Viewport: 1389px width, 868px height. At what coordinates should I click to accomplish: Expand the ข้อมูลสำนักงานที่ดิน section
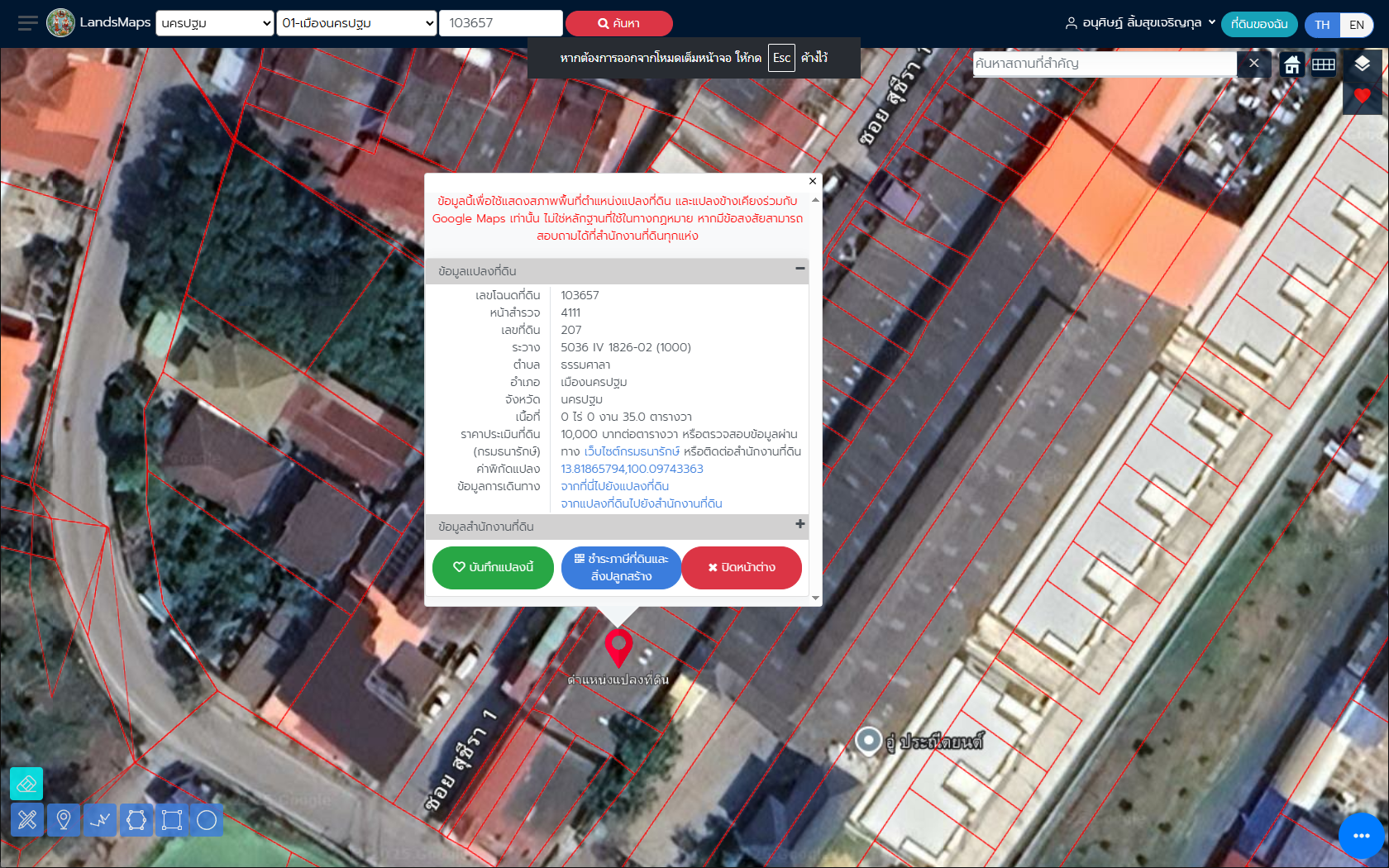[x=800, y=524]
